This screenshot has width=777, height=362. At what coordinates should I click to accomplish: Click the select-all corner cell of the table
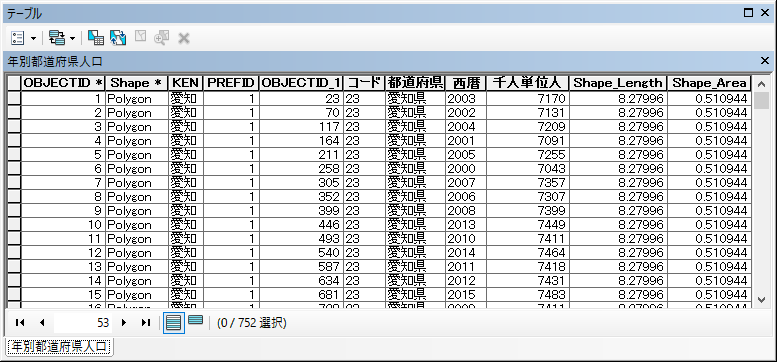tap(13, 83)
